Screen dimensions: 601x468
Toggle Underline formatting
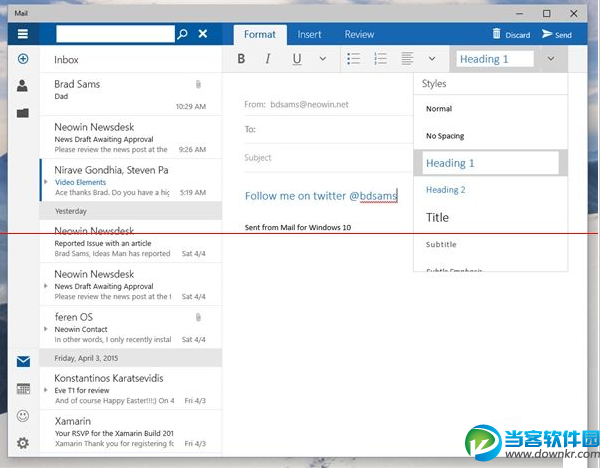point(296,59)
